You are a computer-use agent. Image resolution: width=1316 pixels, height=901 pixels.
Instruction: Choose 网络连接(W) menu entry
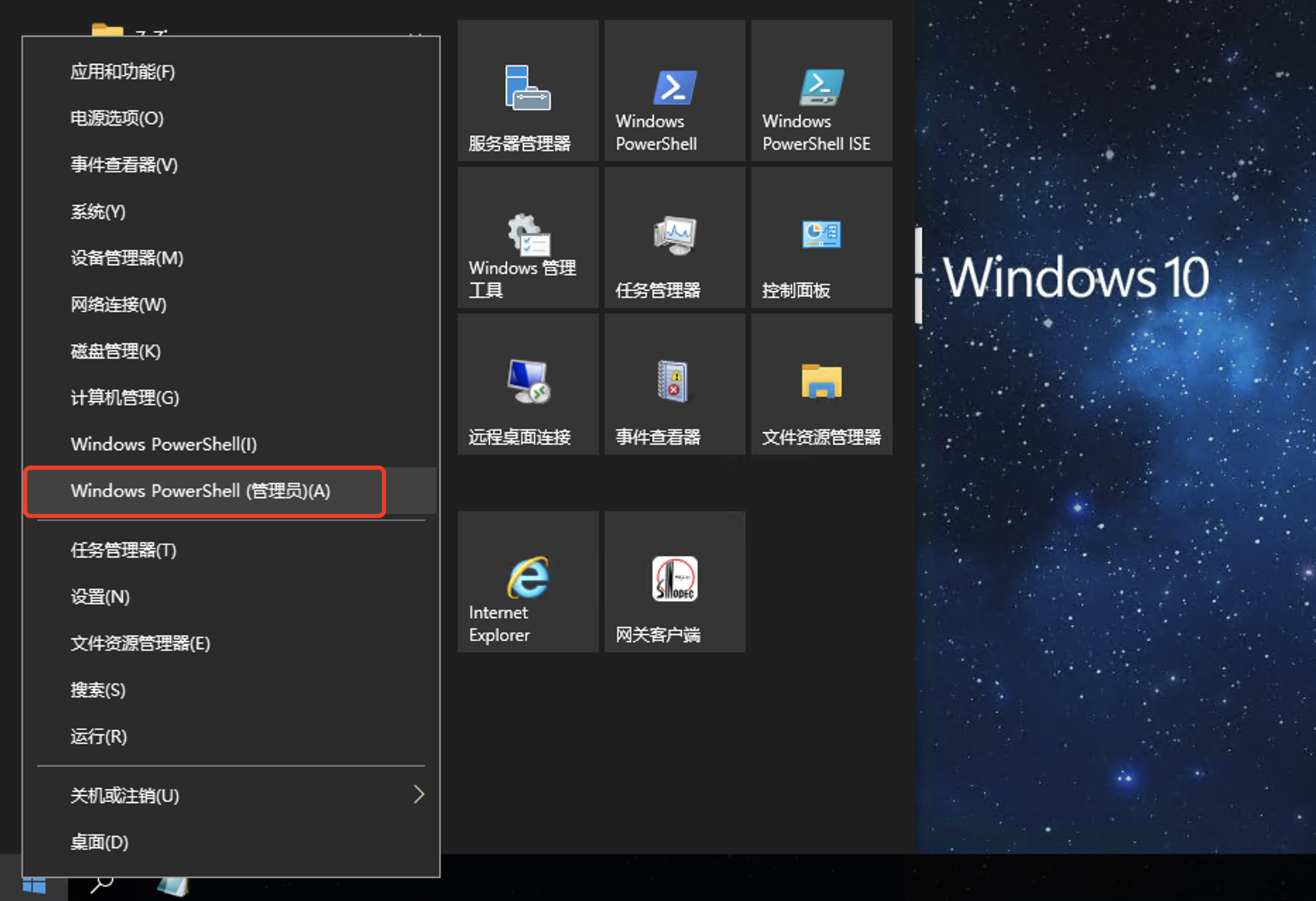[x=231, y=304]
